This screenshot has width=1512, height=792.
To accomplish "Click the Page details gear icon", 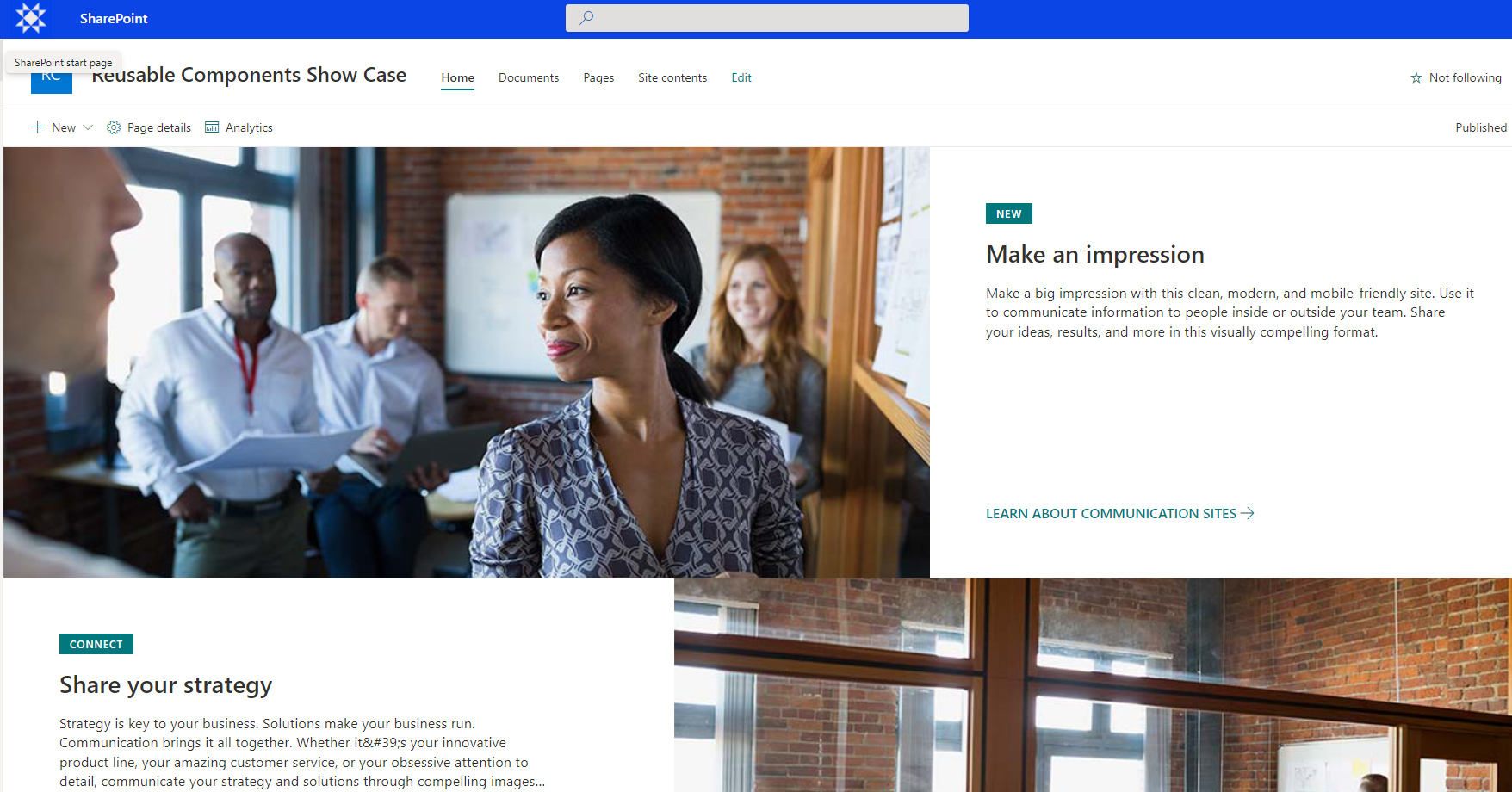I will tap(114, 127).
